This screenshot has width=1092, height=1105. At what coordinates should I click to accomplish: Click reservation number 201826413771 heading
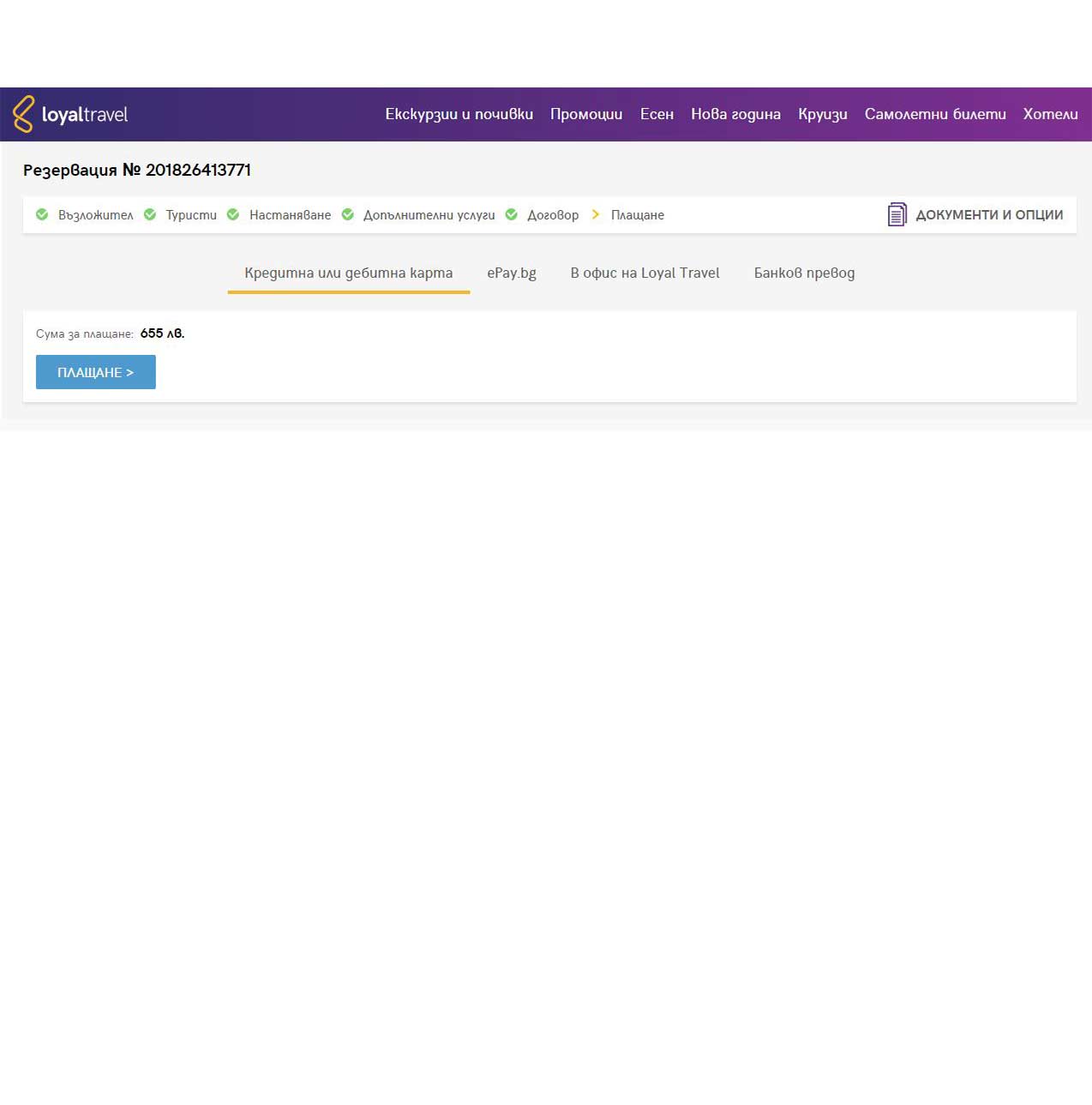[x=137, y=170]
